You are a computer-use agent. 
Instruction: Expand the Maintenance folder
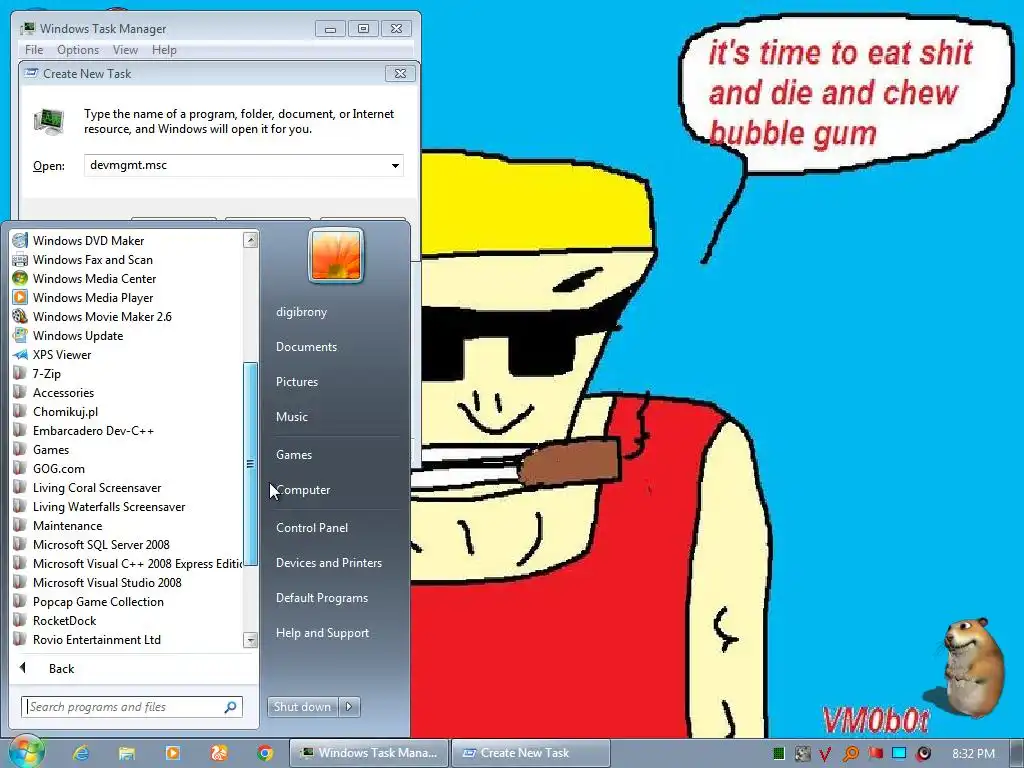pos(67,525)
